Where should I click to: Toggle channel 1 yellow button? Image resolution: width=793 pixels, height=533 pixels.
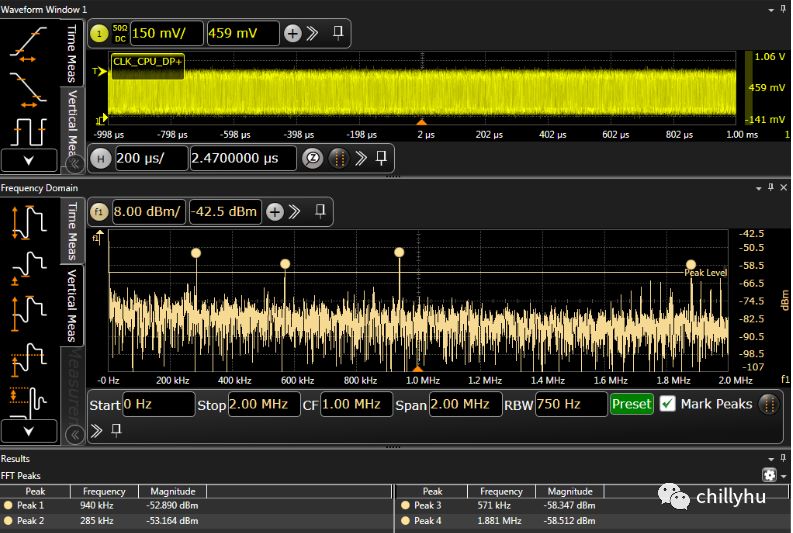(x=98, y=33)
